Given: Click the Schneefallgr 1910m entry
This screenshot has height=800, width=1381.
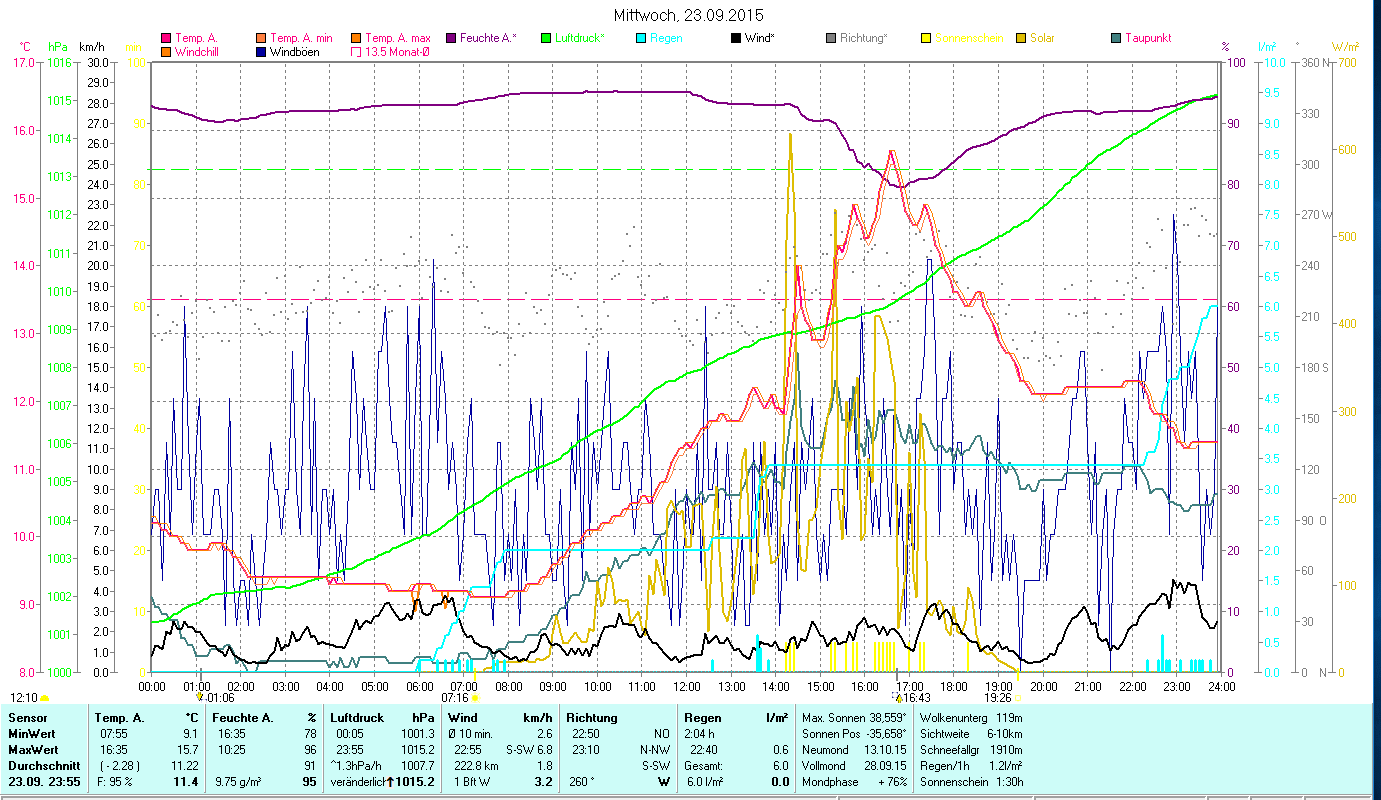Looking at the screenshot, I should coord(971,750).
